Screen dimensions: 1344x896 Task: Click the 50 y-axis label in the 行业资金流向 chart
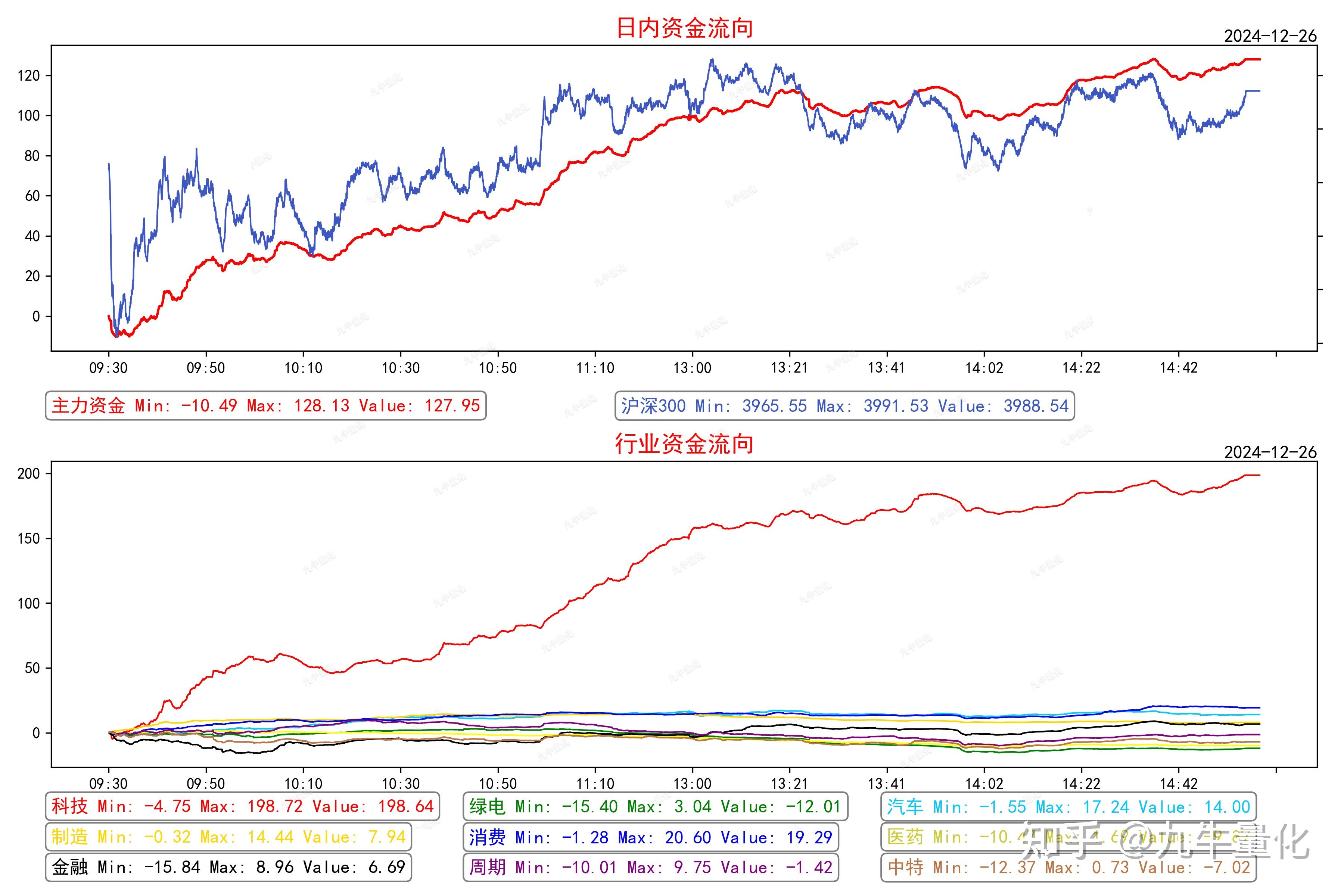[x=32, y=668]
